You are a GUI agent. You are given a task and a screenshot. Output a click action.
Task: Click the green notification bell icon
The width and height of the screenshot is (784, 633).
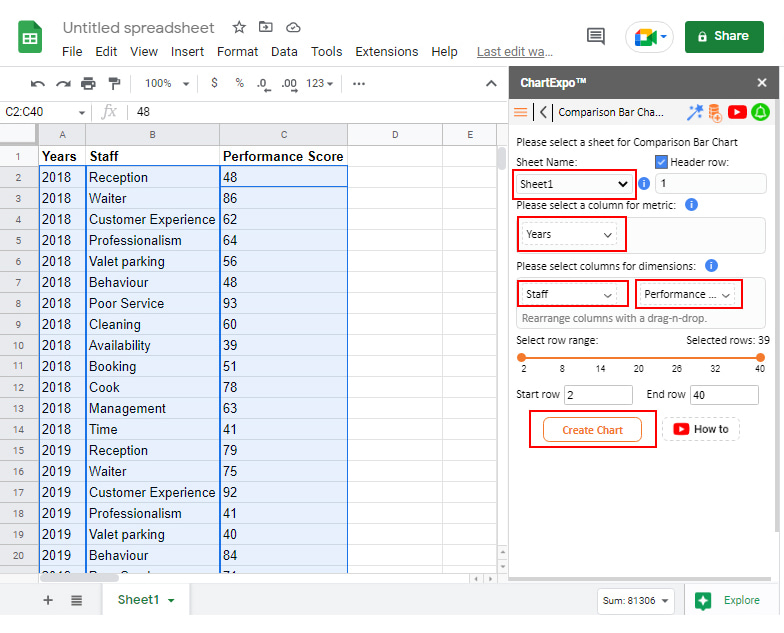click(760, 112)
